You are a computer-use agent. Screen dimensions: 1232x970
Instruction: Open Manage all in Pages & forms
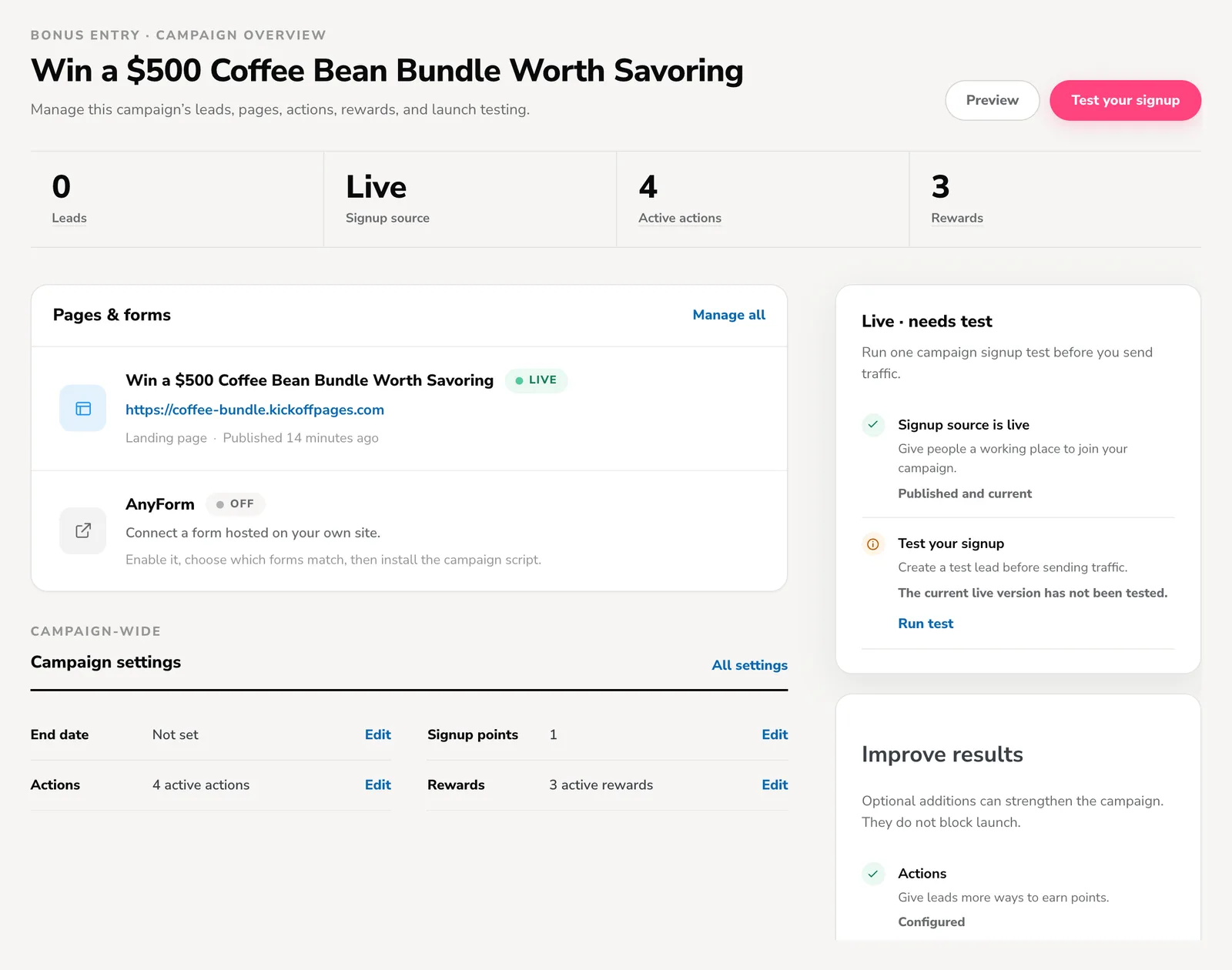(x=728, y=315)
